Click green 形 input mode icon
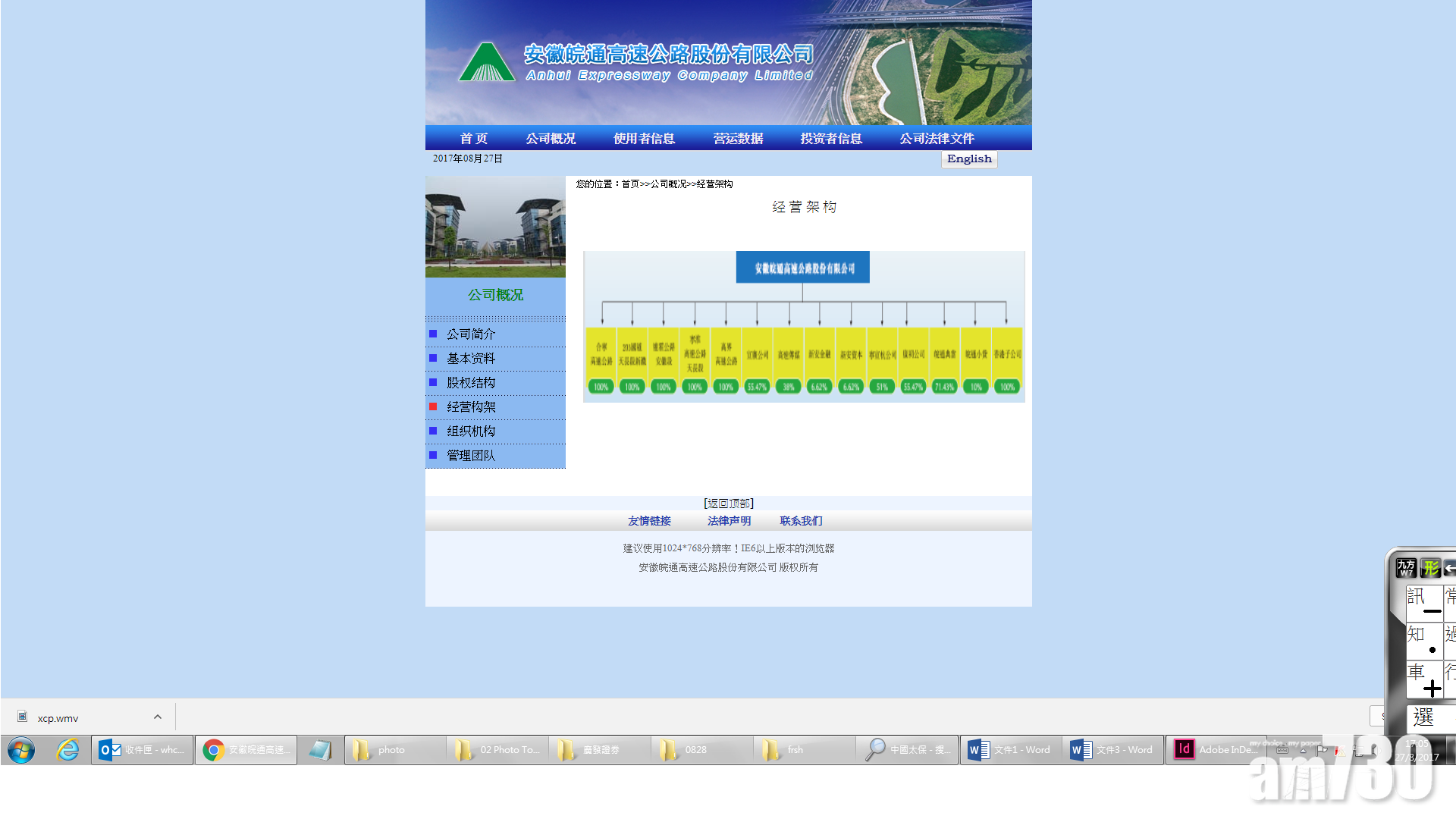The height and width of the screenshot is (819, 1456). pos(1430,567)
